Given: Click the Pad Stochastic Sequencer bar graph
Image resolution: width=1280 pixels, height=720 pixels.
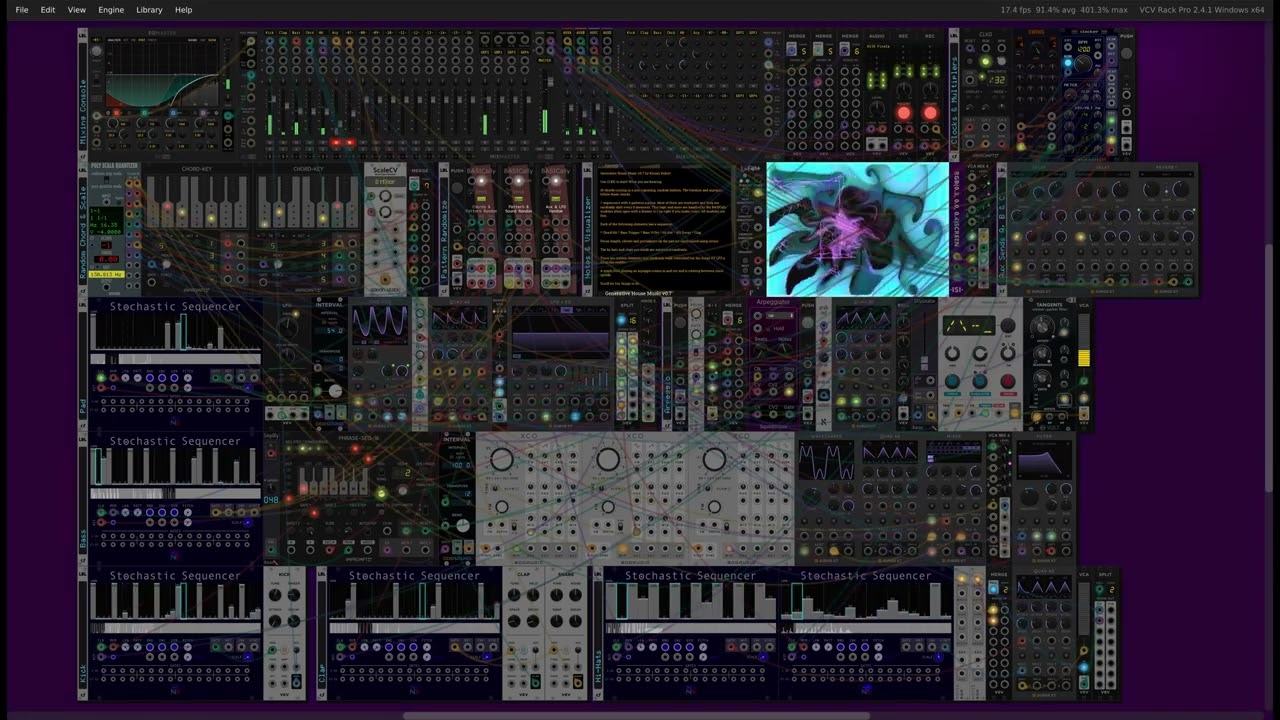Looking at the screenshot, I should click(175, 332).
